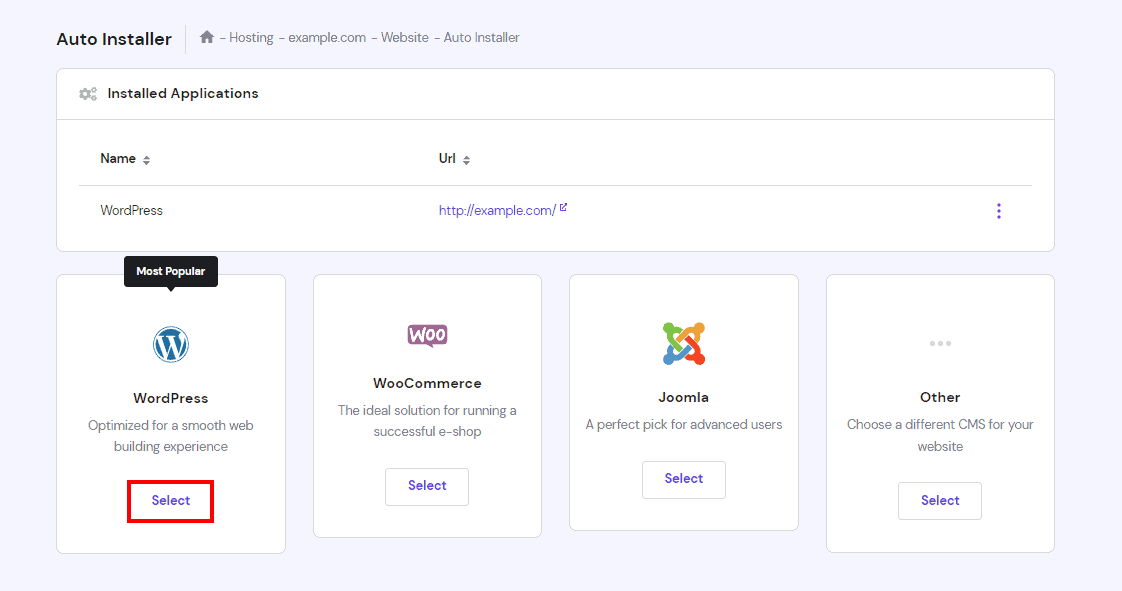The height and width of the screenshot is (591, 1122).
Task: Open the Website breadcrumb entry
Action: coord(404,37)
